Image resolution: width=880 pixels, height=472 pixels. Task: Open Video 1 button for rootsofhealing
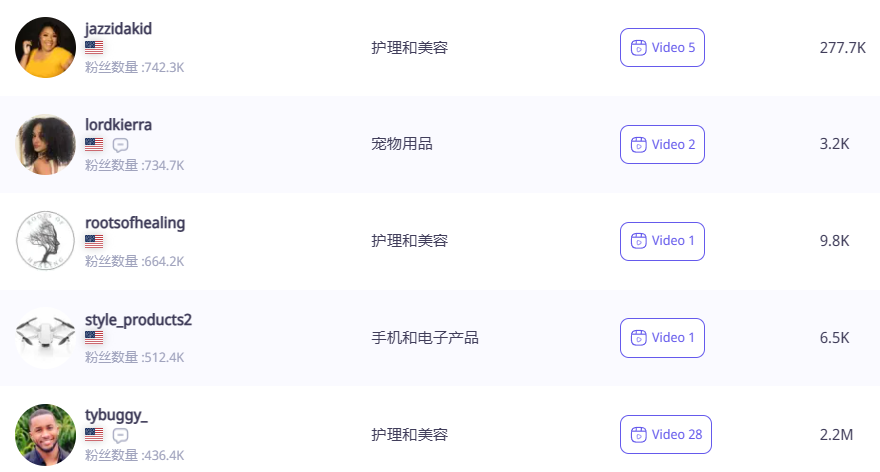click(x=662, y=241)
